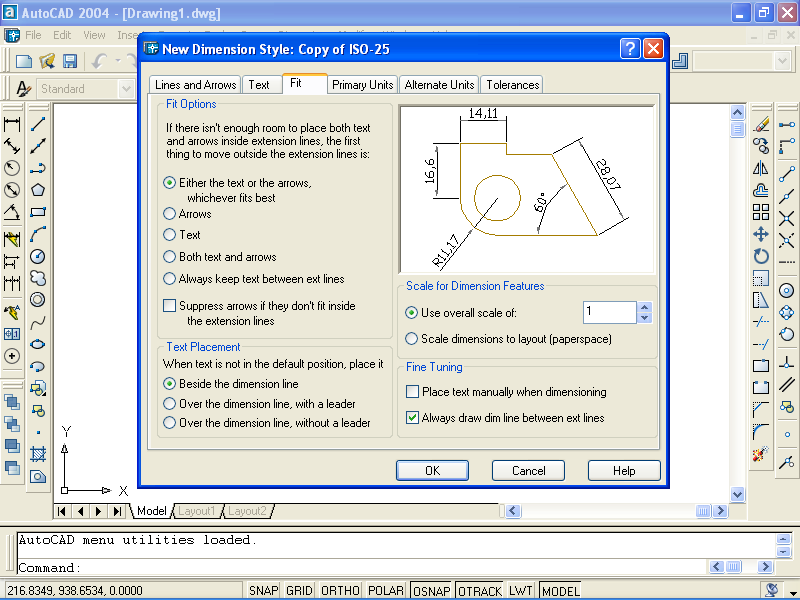Choose Snap to Parallel icon
The height and width of the screenshot is (600, 800).
tap(787, 385)
